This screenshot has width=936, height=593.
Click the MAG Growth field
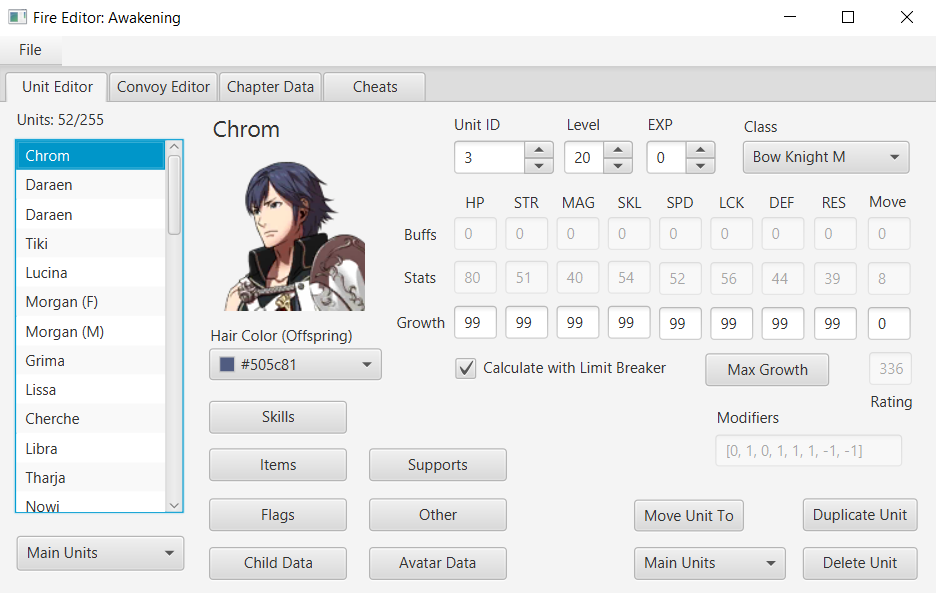tap(578, 323)
